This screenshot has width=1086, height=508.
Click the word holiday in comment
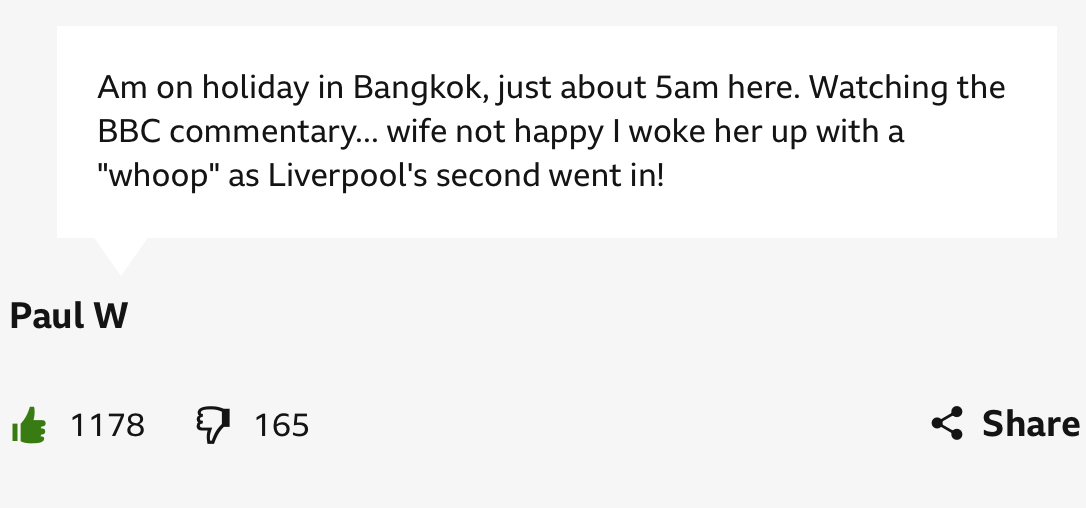tap(256, 89)
